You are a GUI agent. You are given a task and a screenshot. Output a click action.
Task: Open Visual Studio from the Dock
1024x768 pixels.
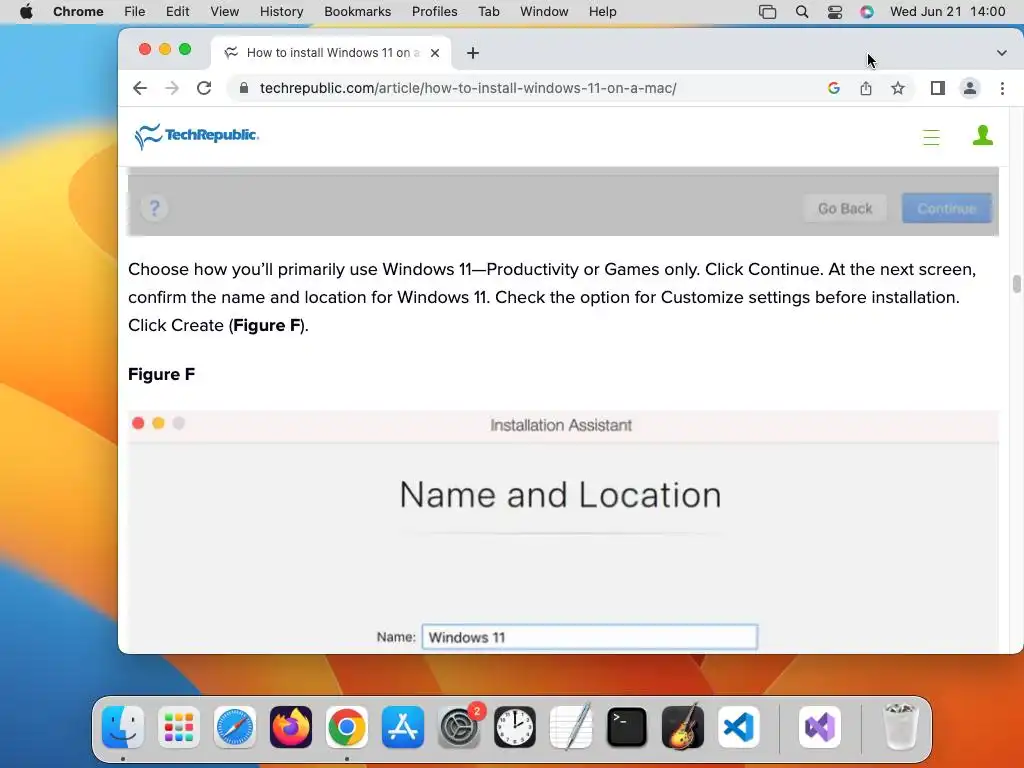coord(820,727)
